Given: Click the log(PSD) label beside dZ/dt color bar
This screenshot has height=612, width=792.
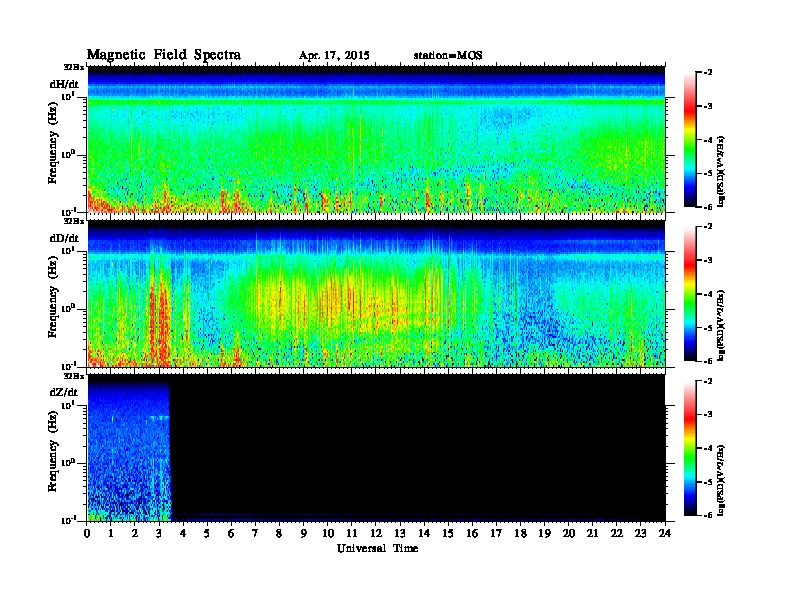Looking at the screenshot, I should pyautogui.click(x=722, y=481).
